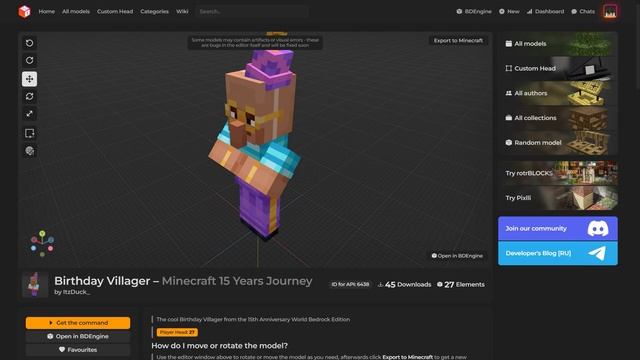The image size is (640, 360).
Task: Open Chats in the header
Action: coord(583,11)
